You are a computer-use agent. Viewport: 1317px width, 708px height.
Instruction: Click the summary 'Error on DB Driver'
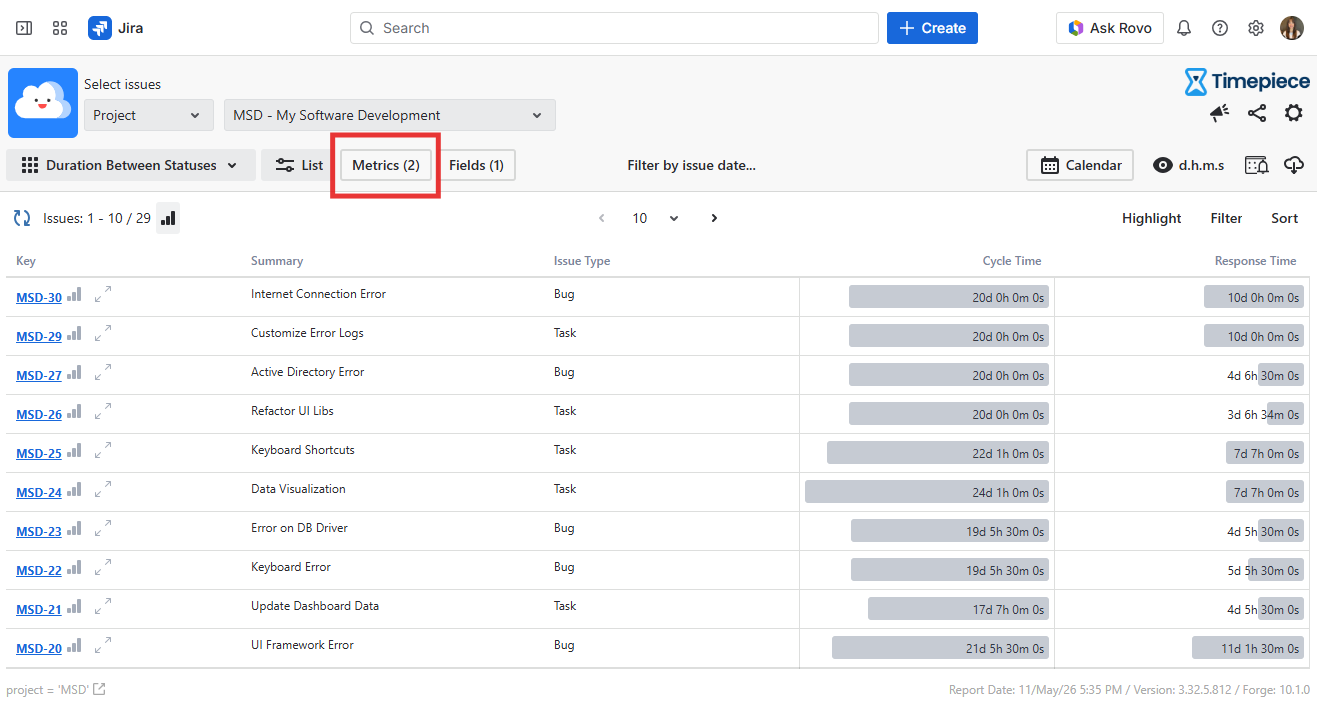[299, 528]
